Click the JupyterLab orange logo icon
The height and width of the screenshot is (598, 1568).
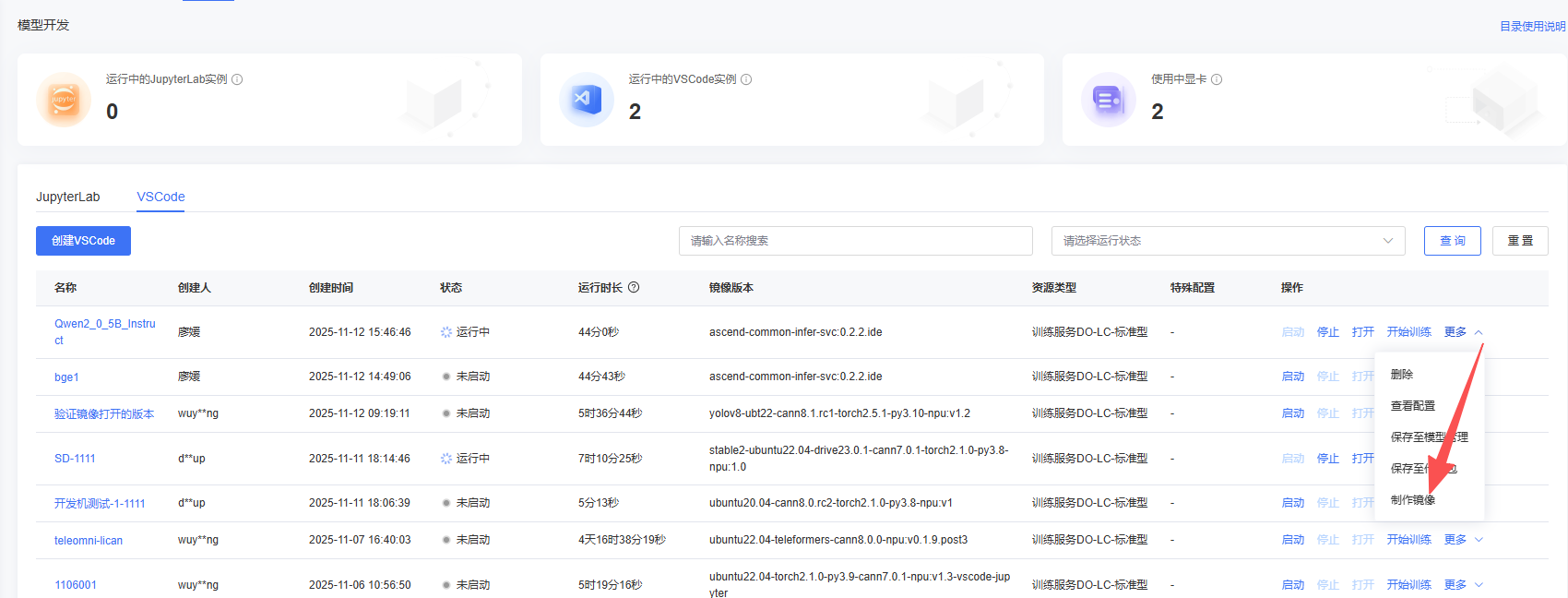[x=64, y=100]
